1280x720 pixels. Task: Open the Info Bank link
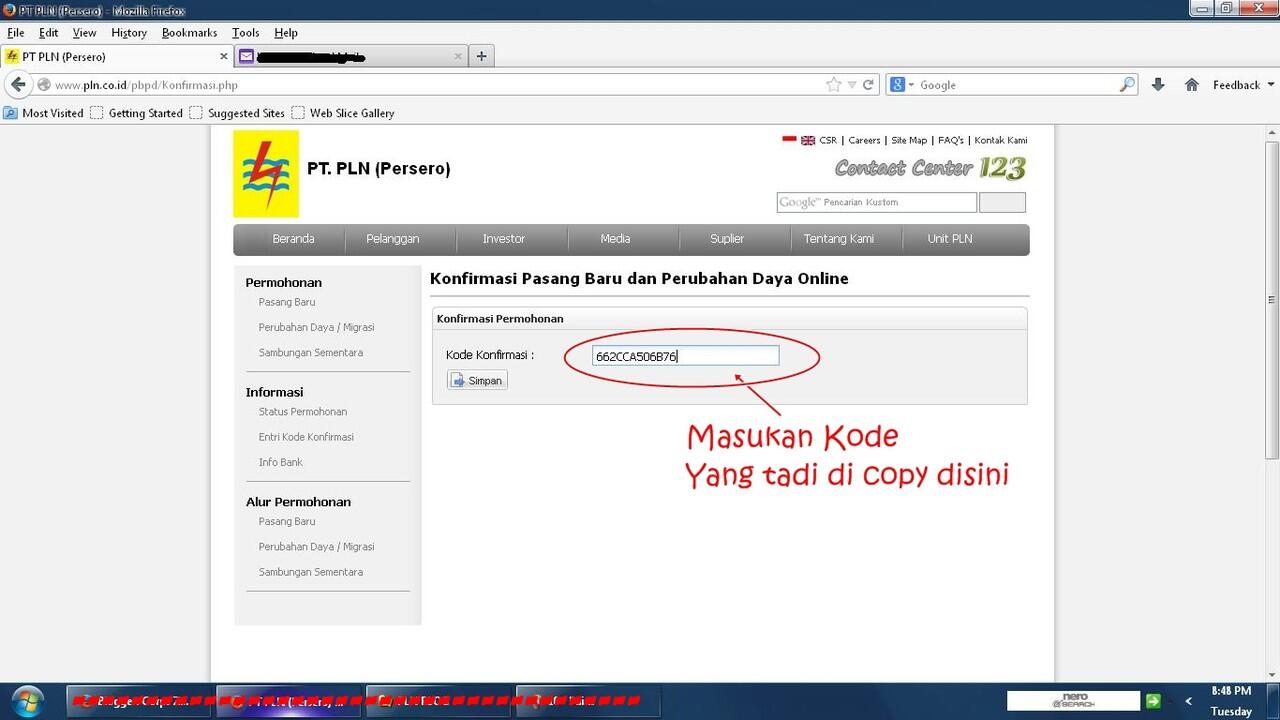(x=281, y=462)
